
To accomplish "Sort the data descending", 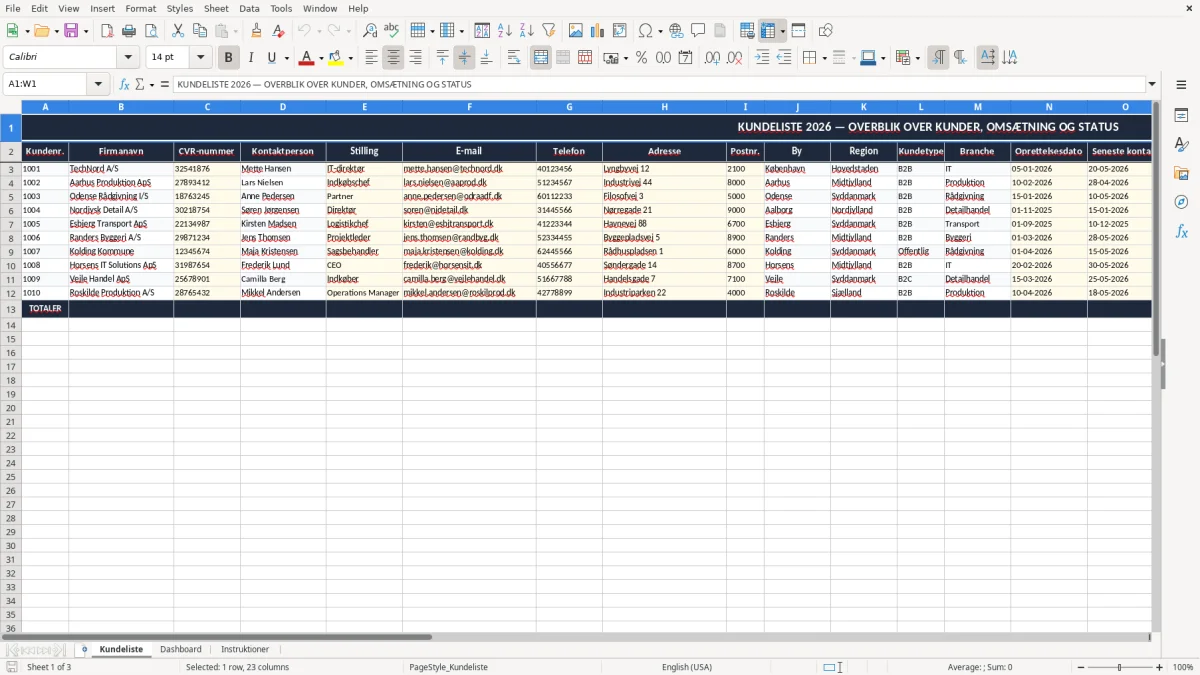I will tap(527, 31).
